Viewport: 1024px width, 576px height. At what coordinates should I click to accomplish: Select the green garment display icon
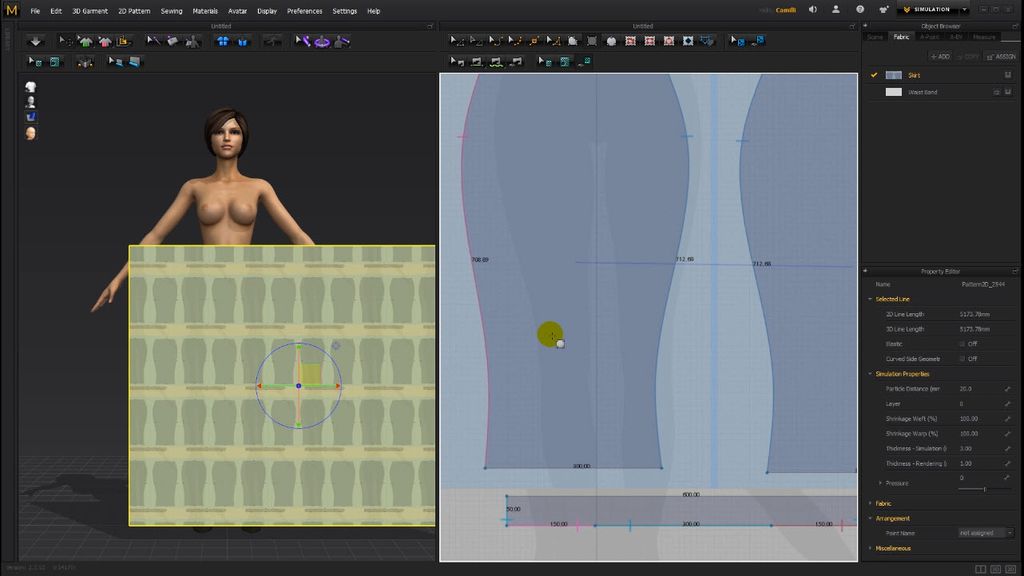coord(85,41)
